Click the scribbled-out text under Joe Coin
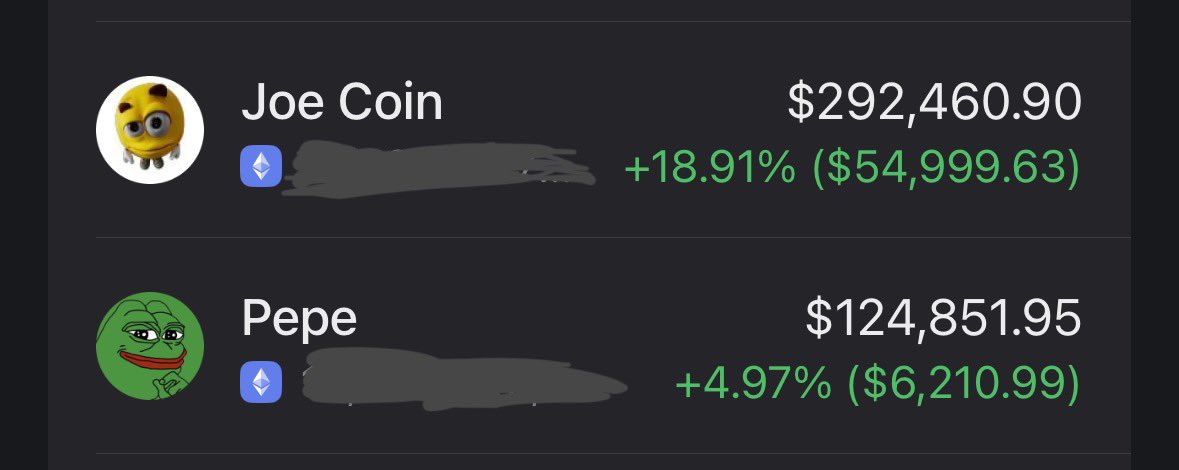The image size is (1179, 470). click(x=438, y=168)
